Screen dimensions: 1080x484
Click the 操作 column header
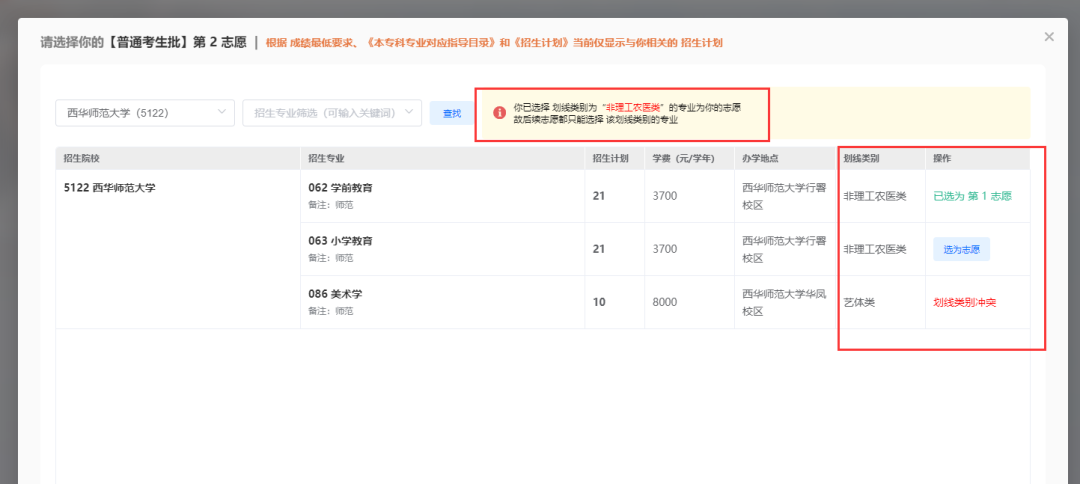(x=942, y=158)
